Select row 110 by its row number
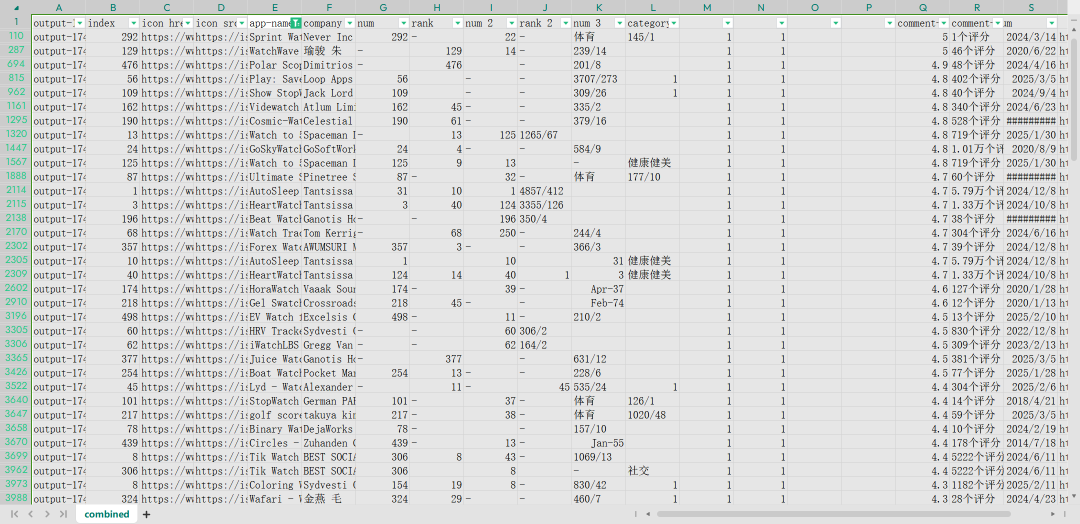This screenshot has width=1080, height=524. pyautogui.click(x=16, y=36)
